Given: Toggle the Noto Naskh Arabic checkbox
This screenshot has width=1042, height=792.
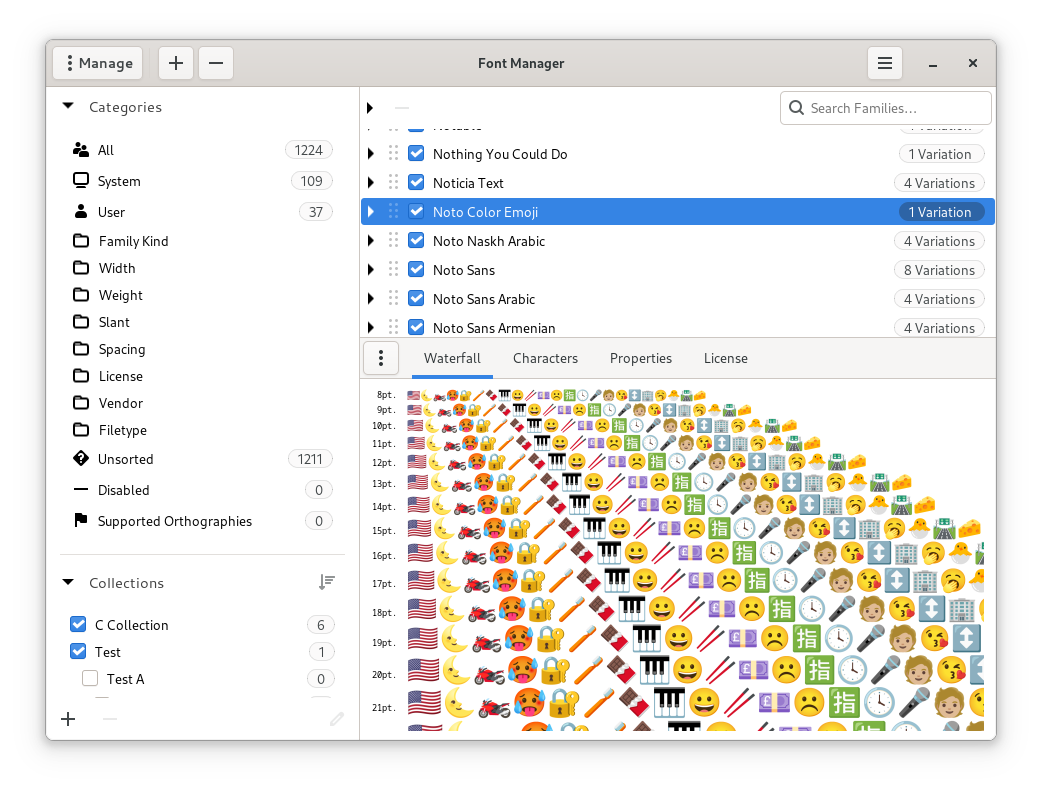Looking at the screenshot, I should pos(416,240).
